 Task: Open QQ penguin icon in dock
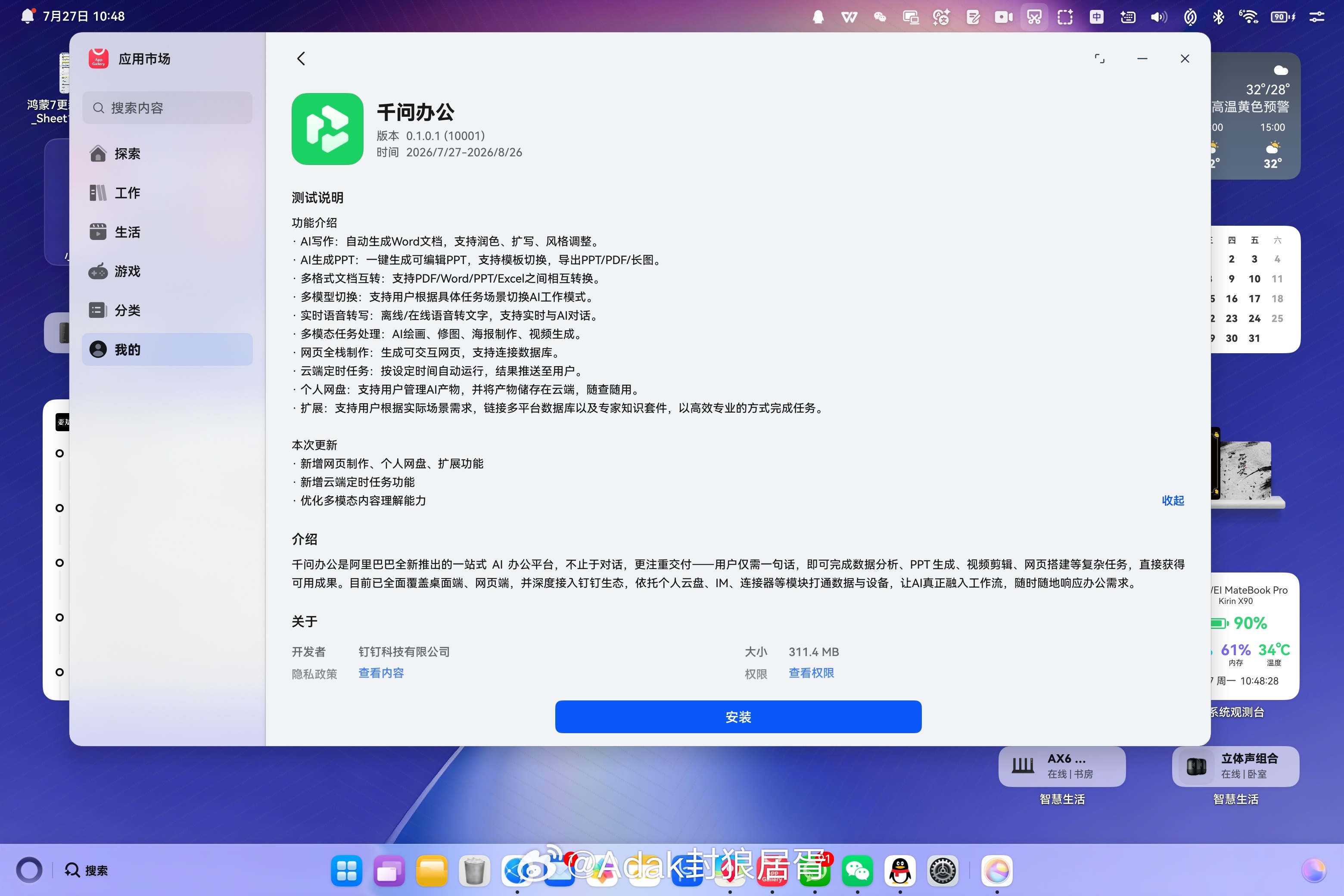click(900, 871)
